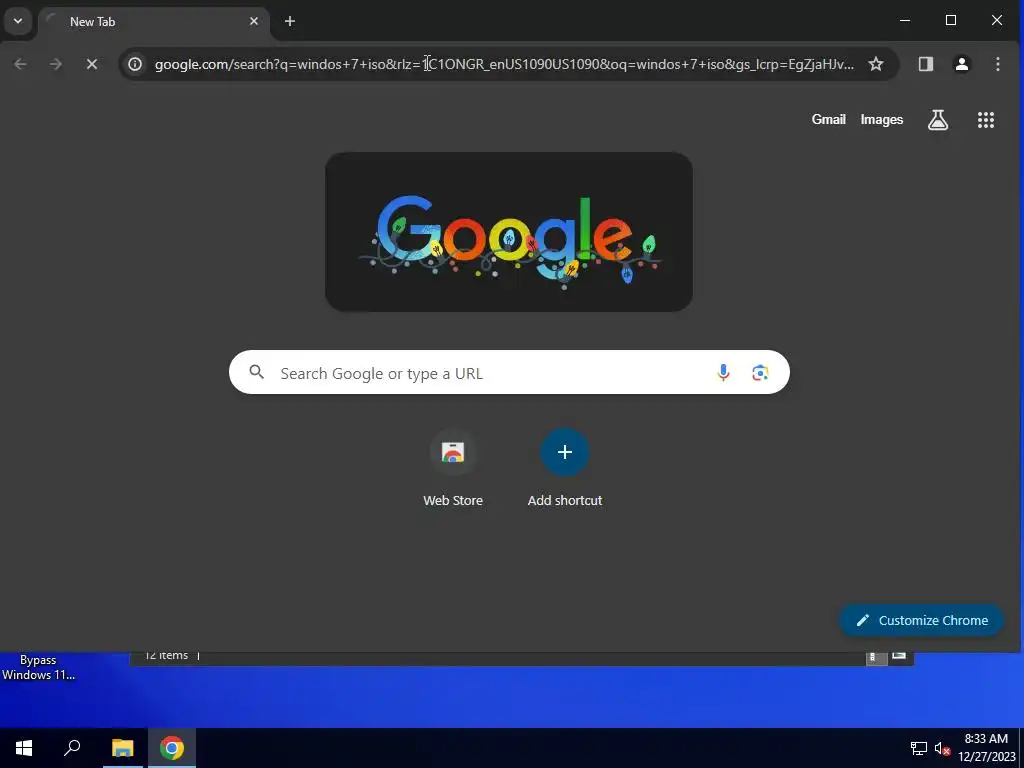Click the Chrome taskbar icon
Viewport: 1024px width, 768px height.
click(172, 748)
